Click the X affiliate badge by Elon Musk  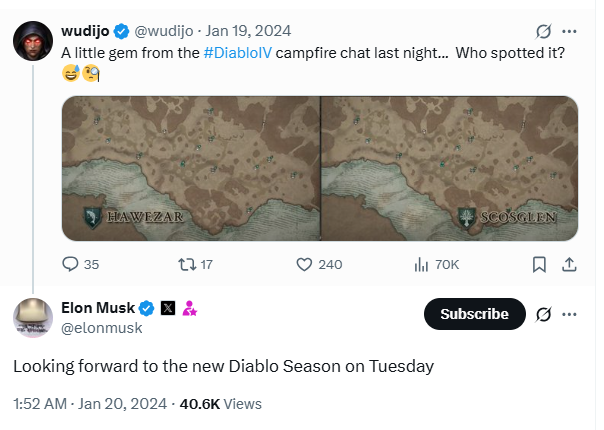point(168,308)
